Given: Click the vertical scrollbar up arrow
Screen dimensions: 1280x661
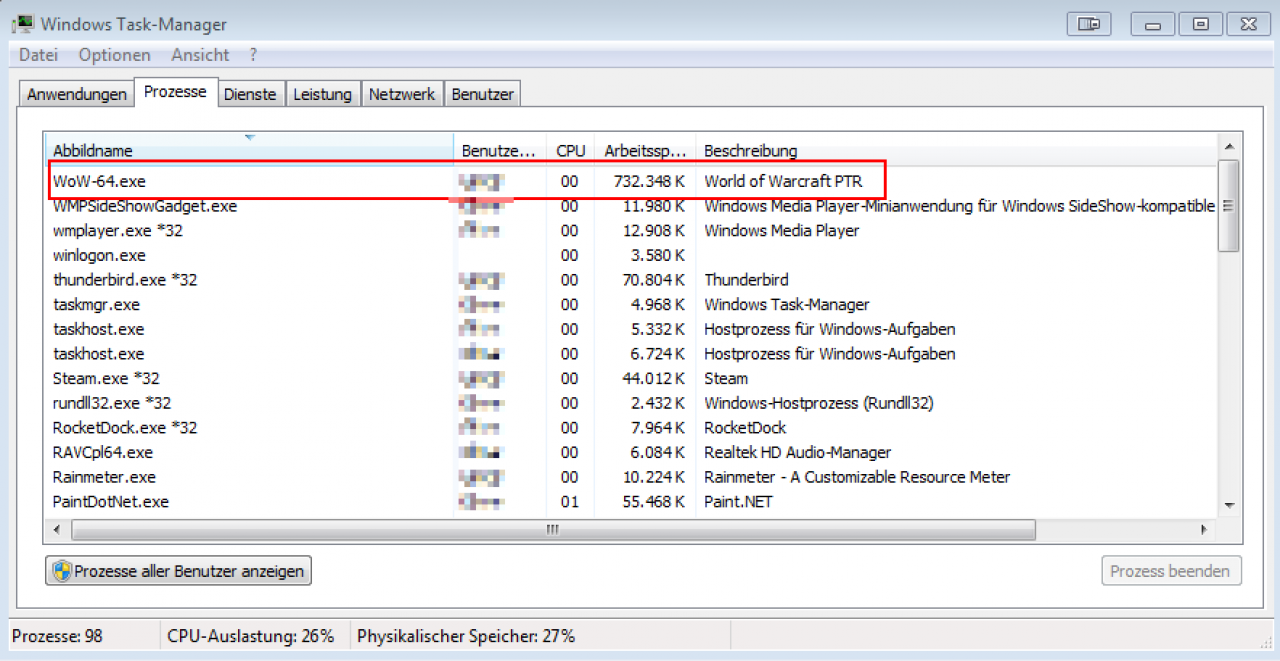Looking at the screenshot, I should (1229, 148).
